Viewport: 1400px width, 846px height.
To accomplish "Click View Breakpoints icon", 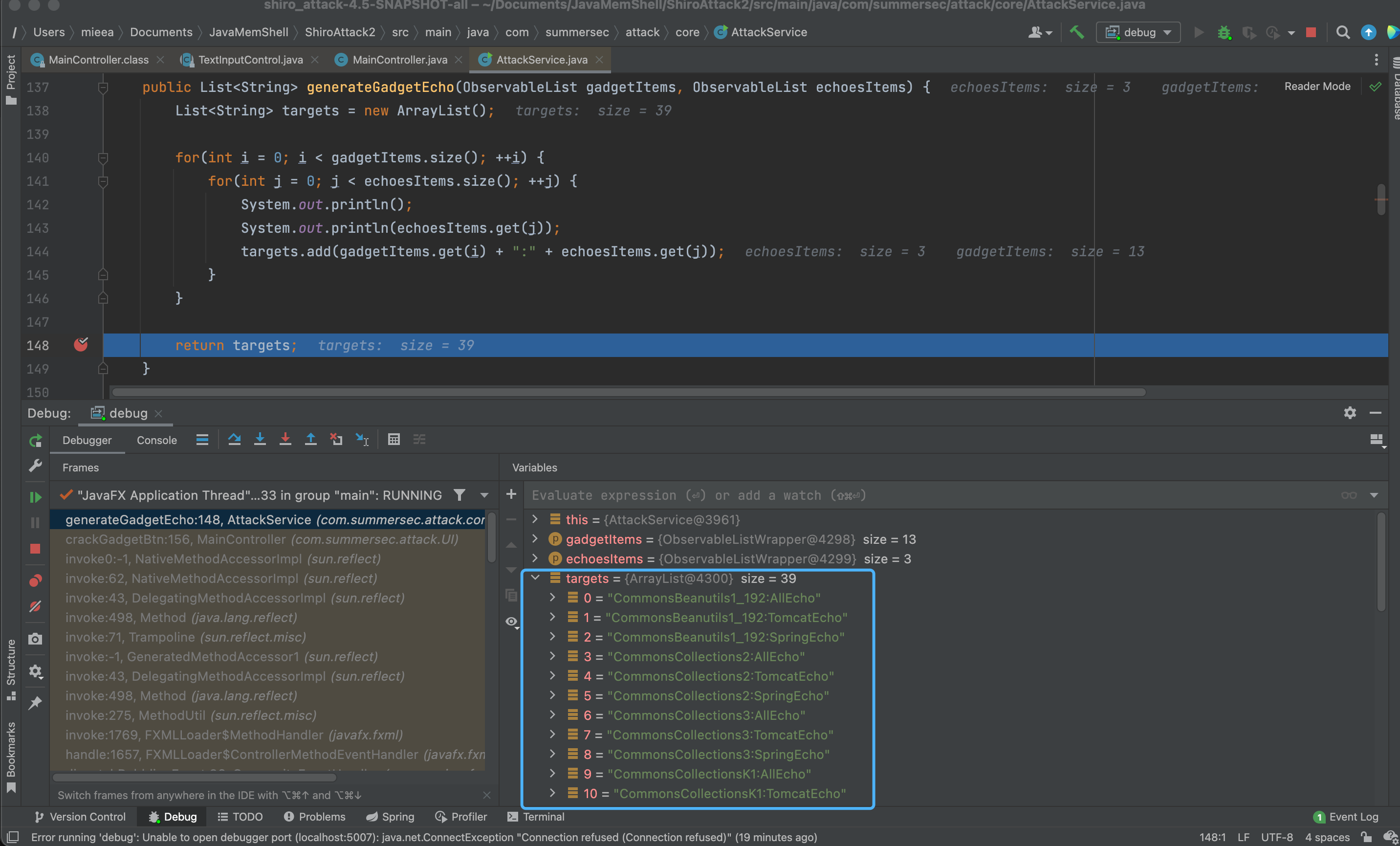I will click(35, 580).
